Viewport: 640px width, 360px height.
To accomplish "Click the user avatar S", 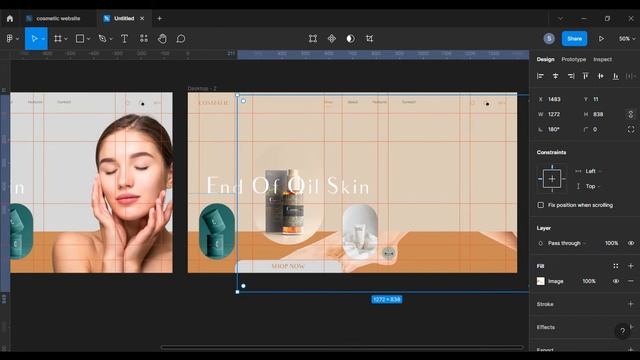I will coord(549,39).
